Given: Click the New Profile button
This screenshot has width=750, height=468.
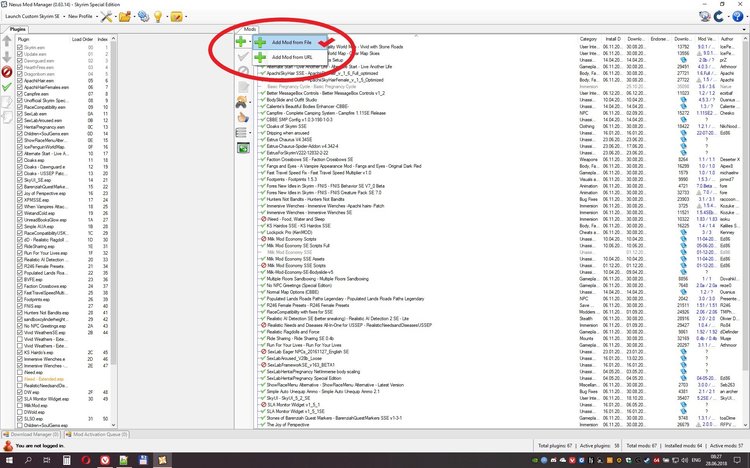Looking at the screenshot, I should click(80, 16).
